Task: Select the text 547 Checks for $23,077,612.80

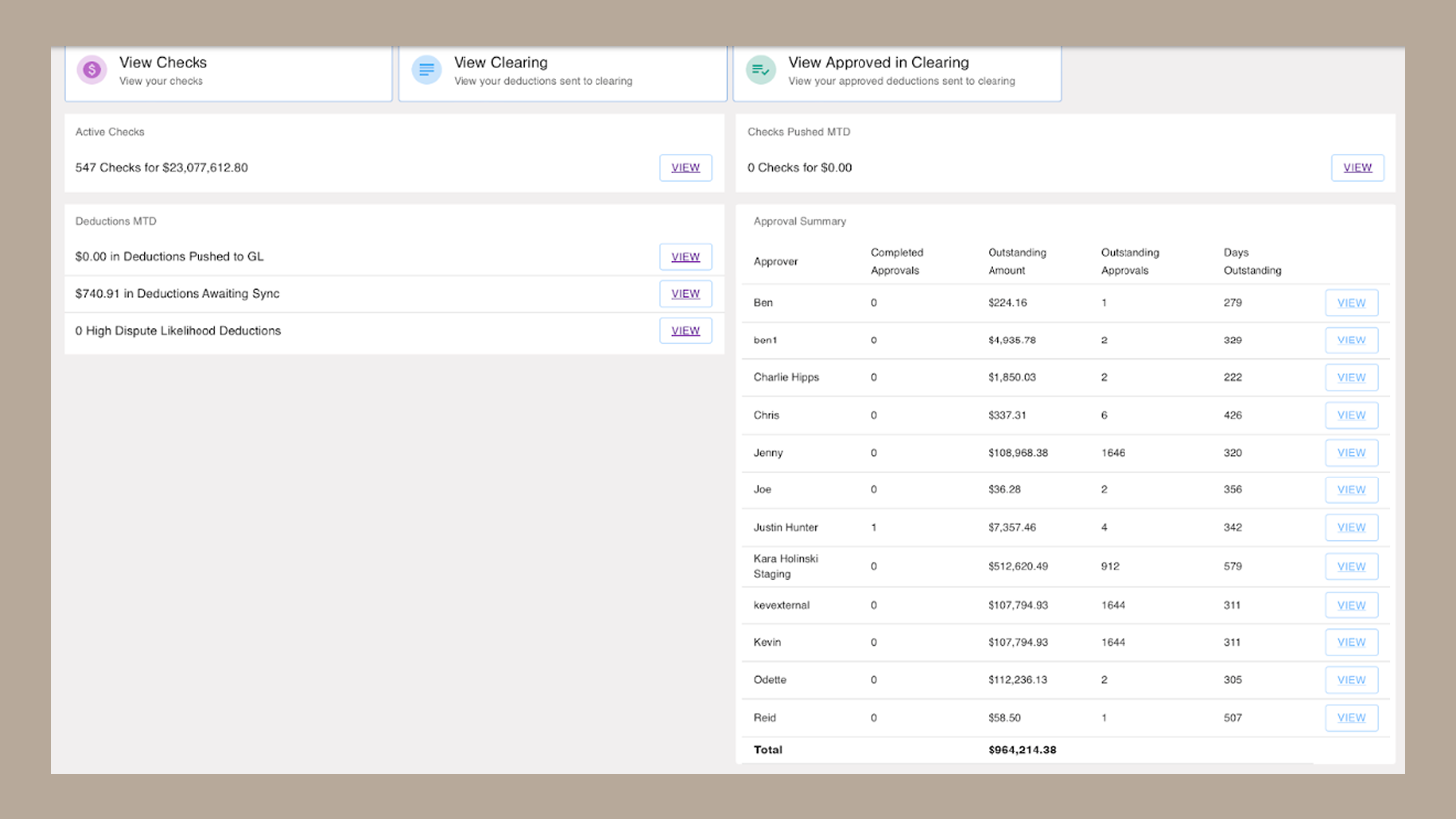Action: pos(162,168)
